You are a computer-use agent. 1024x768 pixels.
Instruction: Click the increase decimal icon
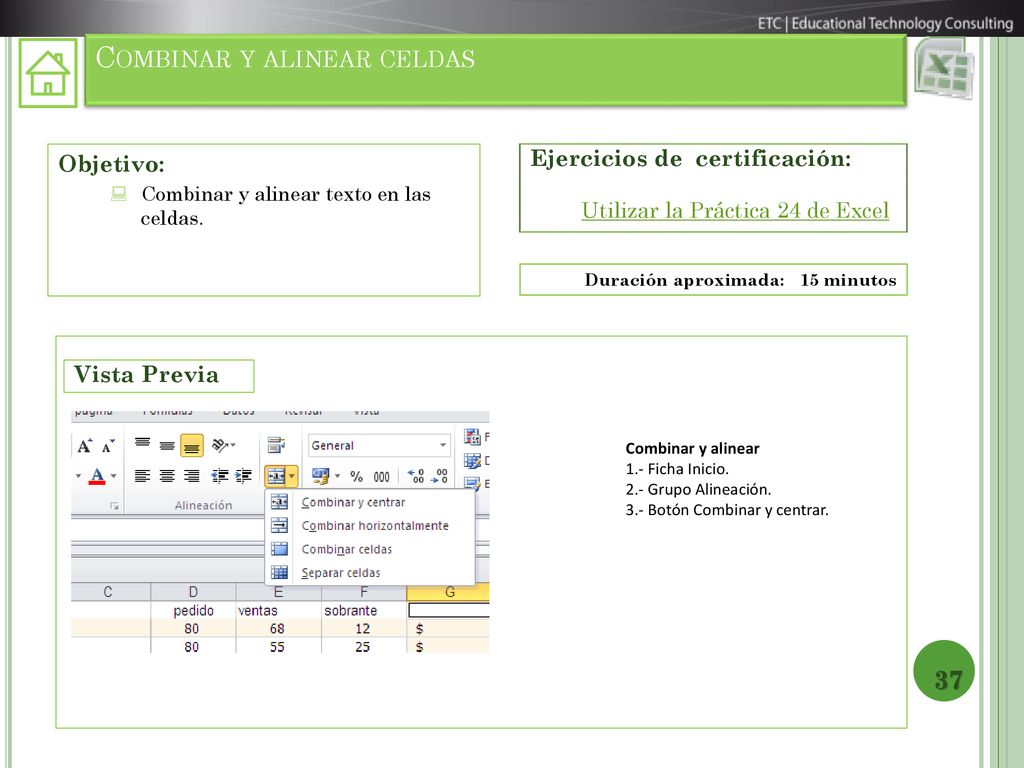point(416,477)
